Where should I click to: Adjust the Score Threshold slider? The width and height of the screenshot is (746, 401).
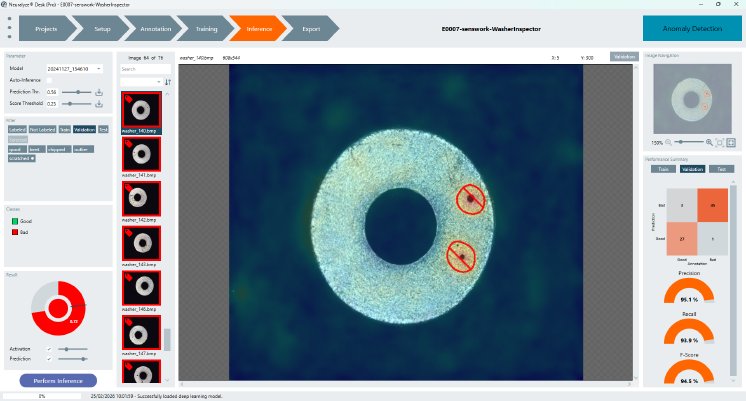[76, 103]
